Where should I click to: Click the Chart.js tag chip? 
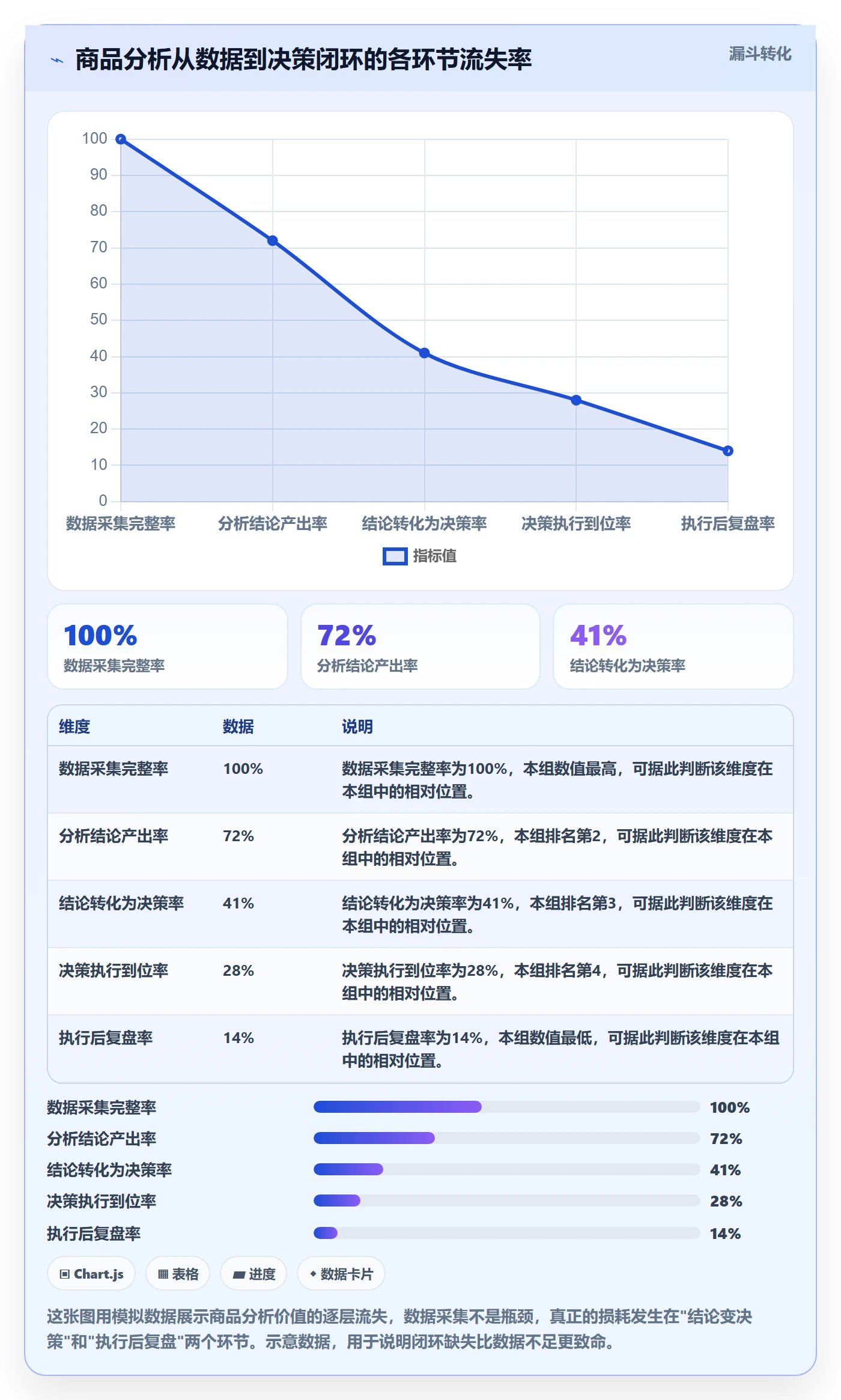[91, 1274]
